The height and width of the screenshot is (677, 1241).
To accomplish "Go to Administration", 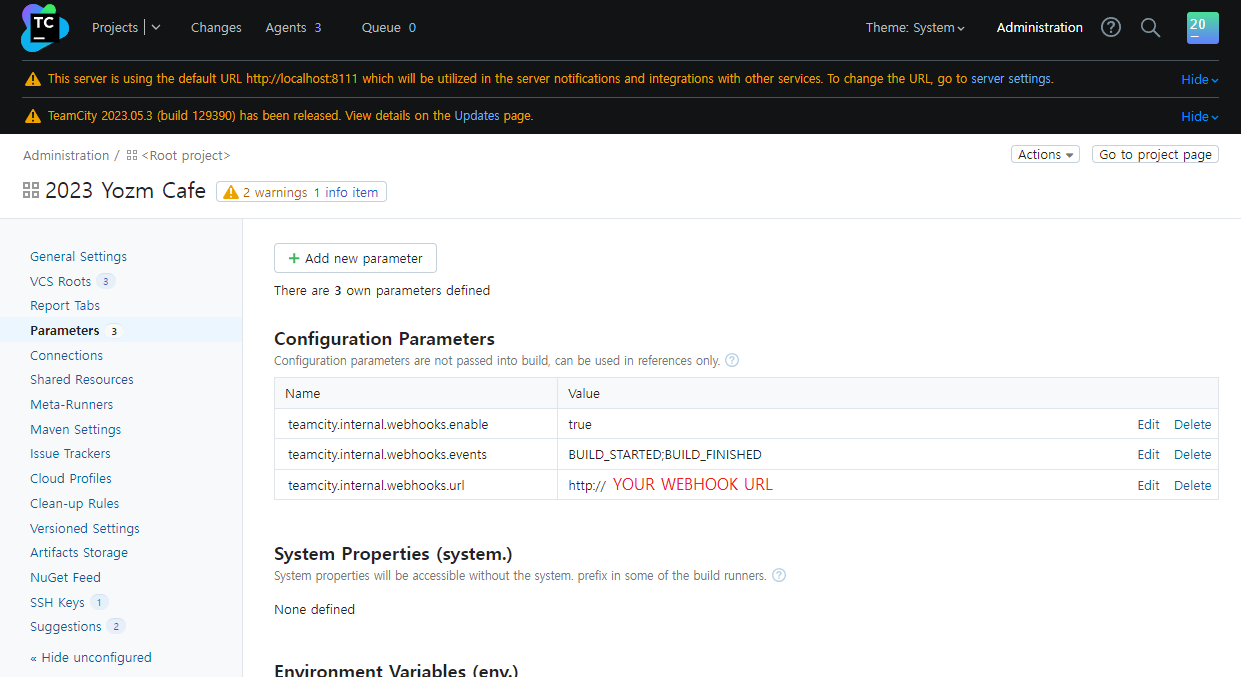I will coord(1040,28).
